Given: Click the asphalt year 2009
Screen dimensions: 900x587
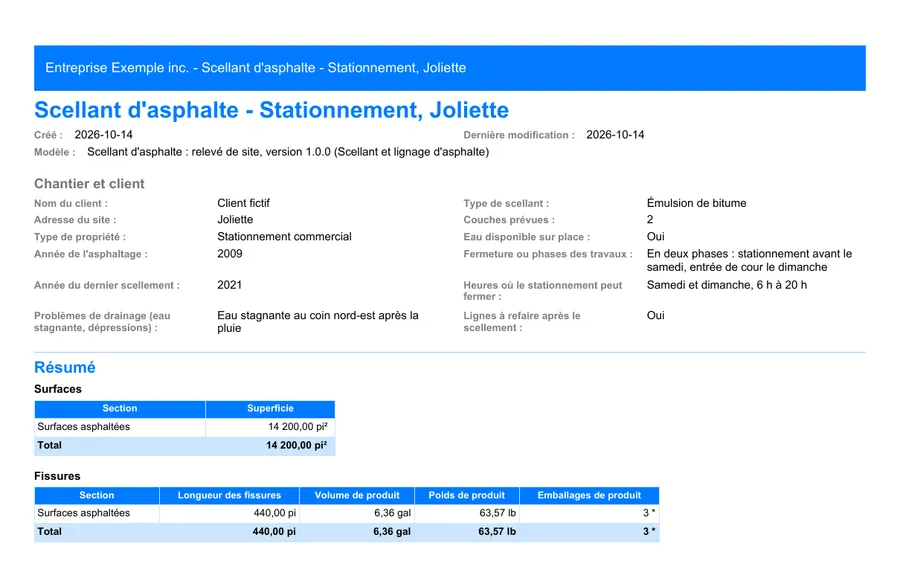Looking at the screenshot, I should pyautogui.click(x=230, y=254).
